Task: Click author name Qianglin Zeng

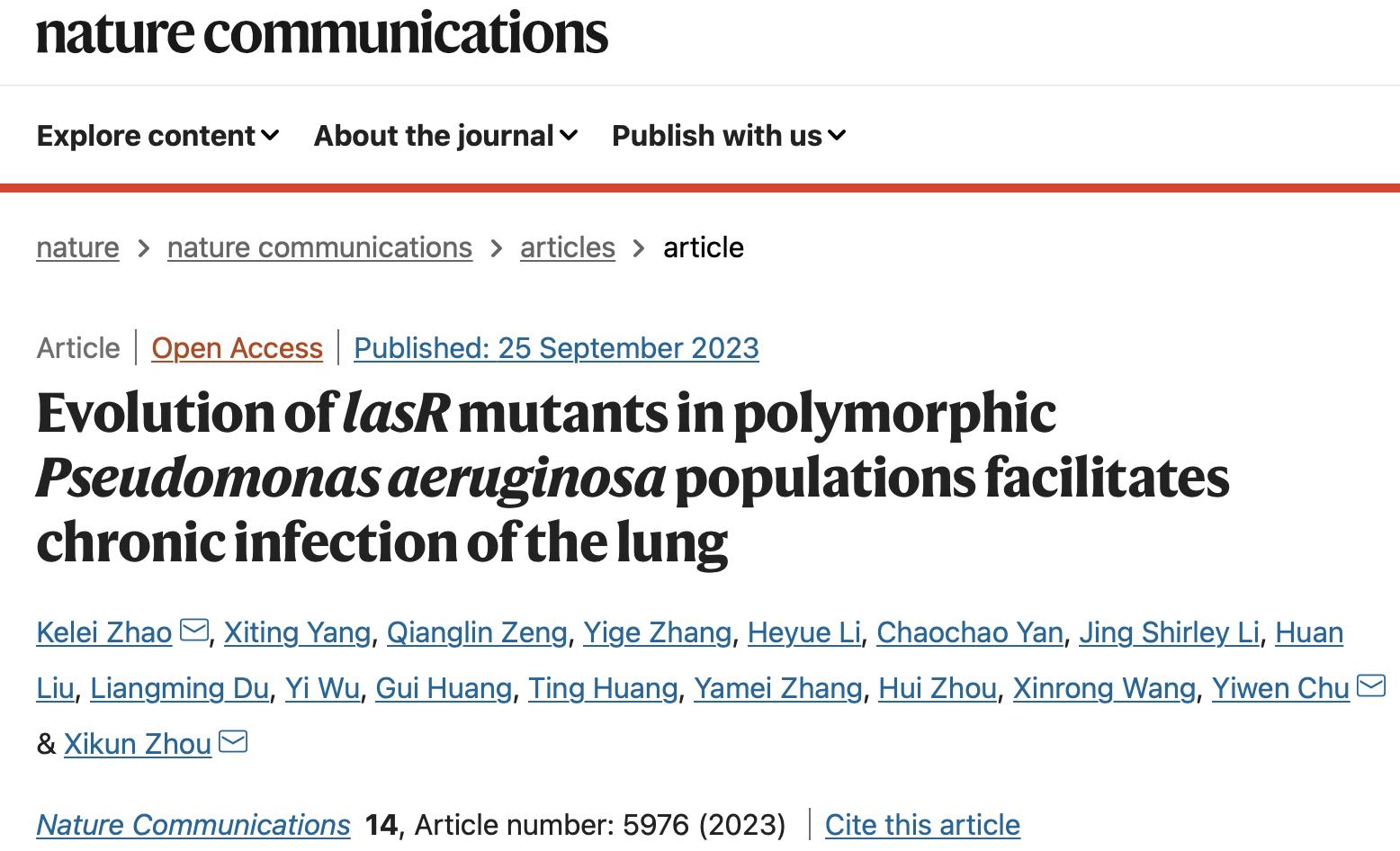Action: coord(477,632)
